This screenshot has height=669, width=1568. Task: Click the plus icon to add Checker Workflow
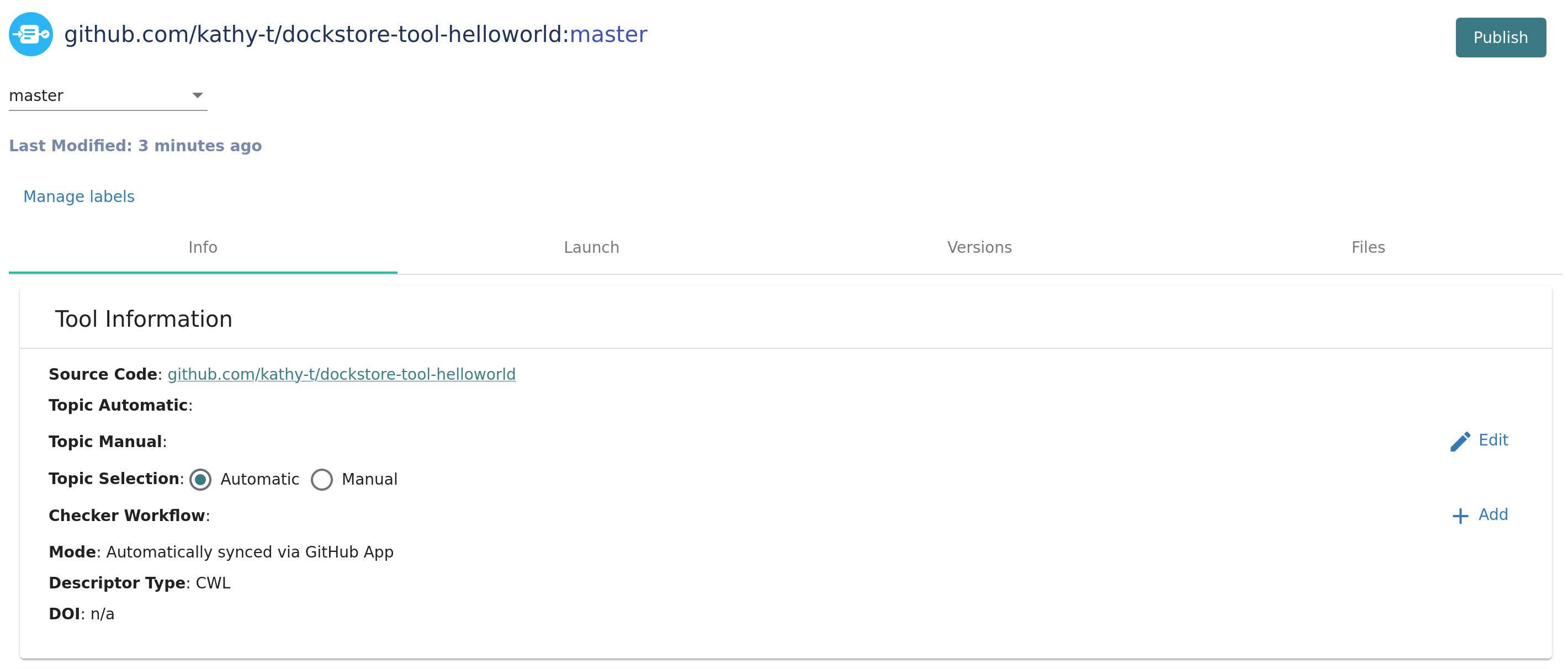(1460, 515)
